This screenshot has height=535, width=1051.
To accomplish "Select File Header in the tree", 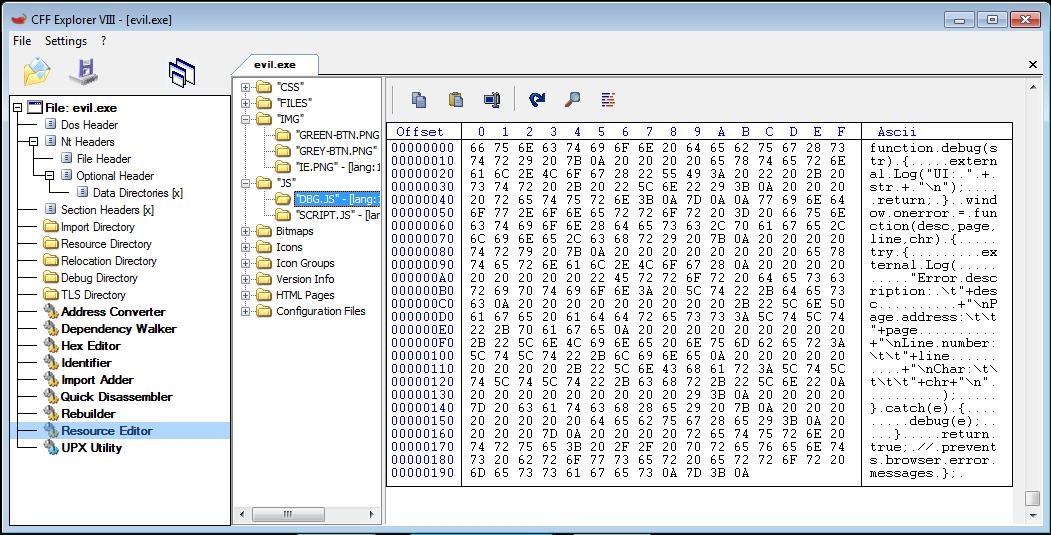I will coord(104,159).
